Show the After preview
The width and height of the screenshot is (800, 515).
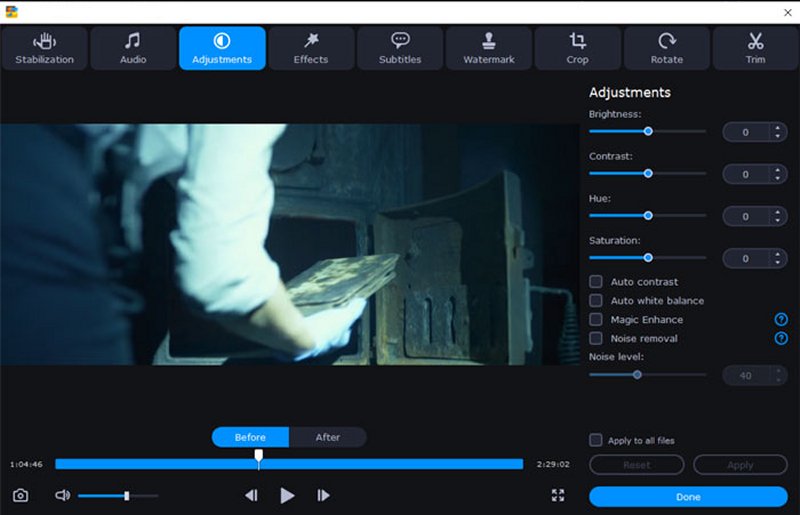coord(328,437)
